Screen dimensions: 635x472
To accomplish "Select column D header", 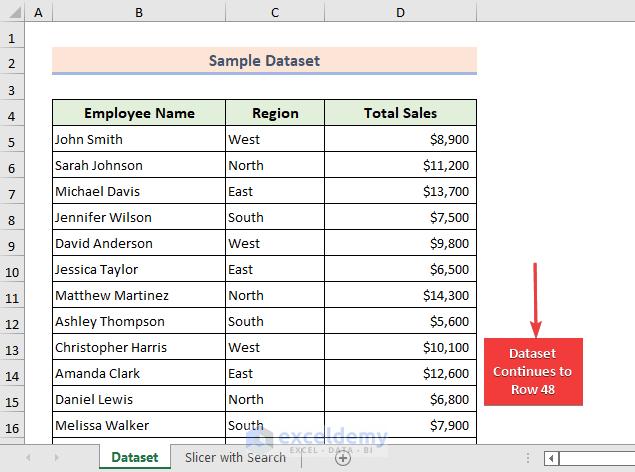I will [401, 12].
